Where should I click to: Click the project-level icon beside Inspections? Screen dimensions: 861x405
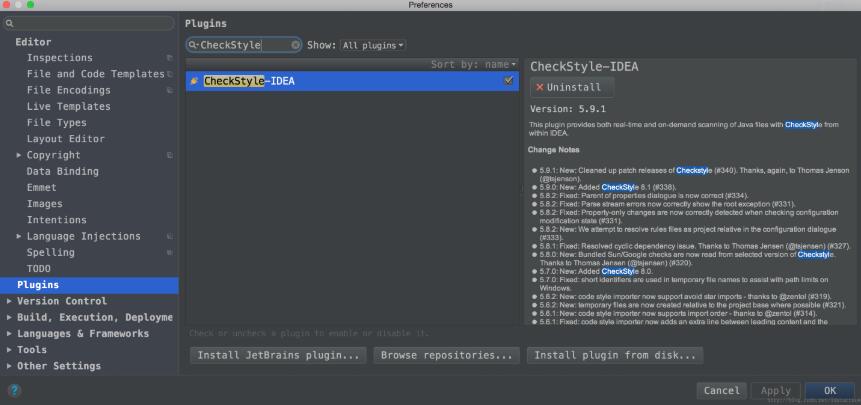169,58
